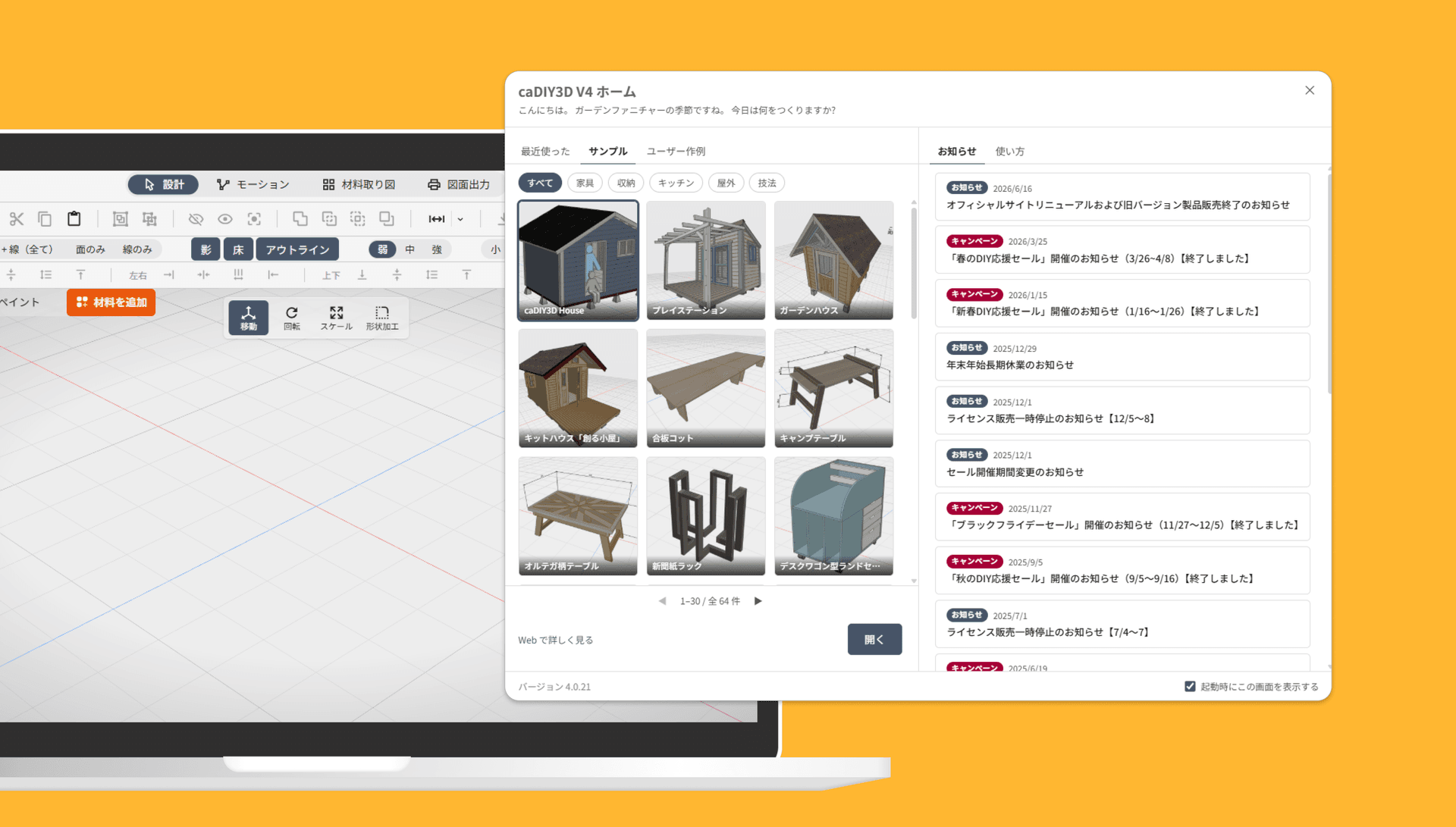
Task: Expand the dimension tool dropdown arrow
Action: pyautogui.click(x=460, y=220)
